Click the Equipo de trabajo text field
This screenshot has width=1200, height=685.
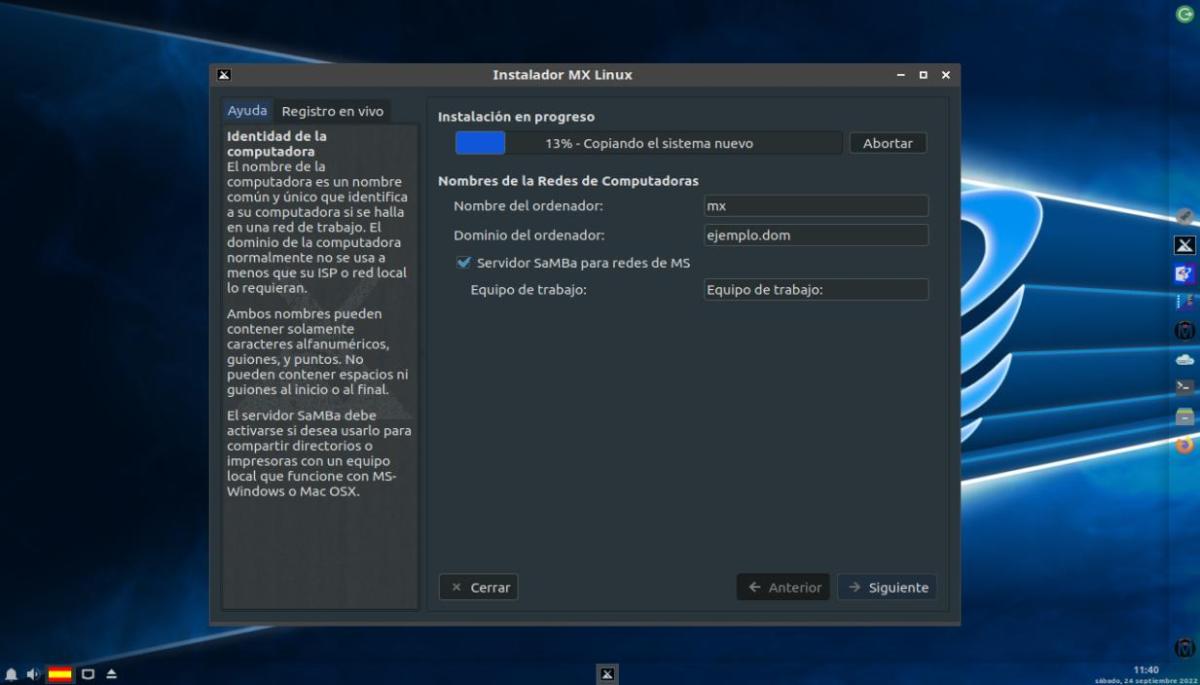pyautogui.click(x=816, y=290)
